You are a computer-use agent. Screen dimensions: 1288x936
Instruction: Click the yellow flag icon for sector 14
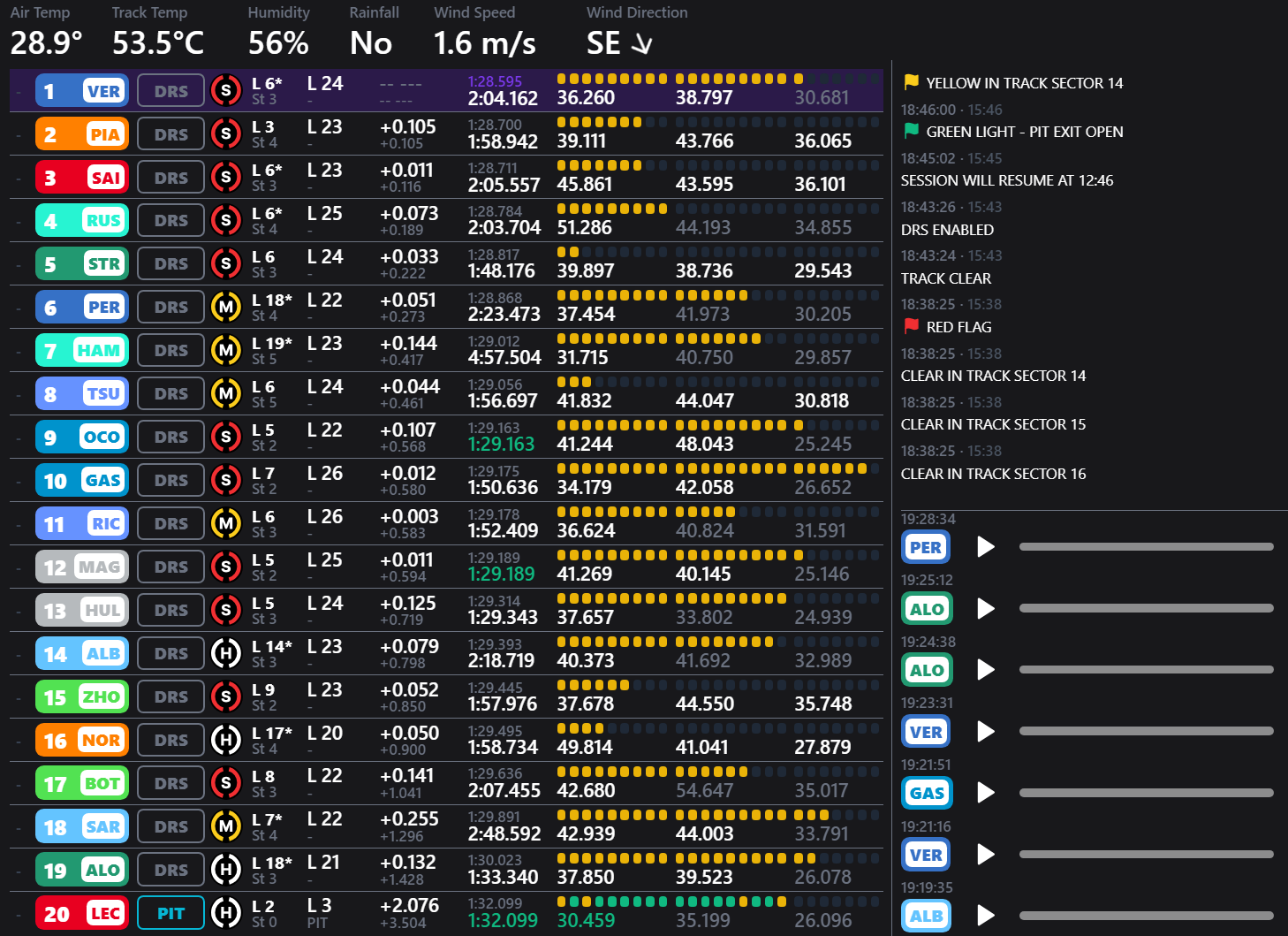pyautogui.click(x=911, y=82)
